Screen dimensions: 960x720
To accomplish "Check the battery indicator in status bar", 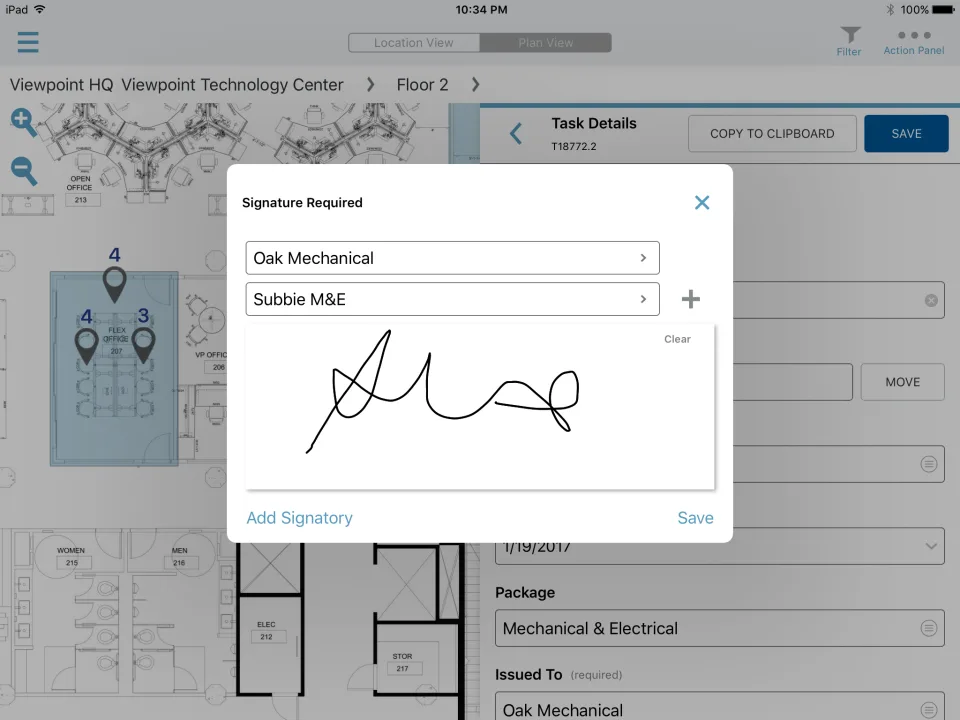I will tap(943, 9).
